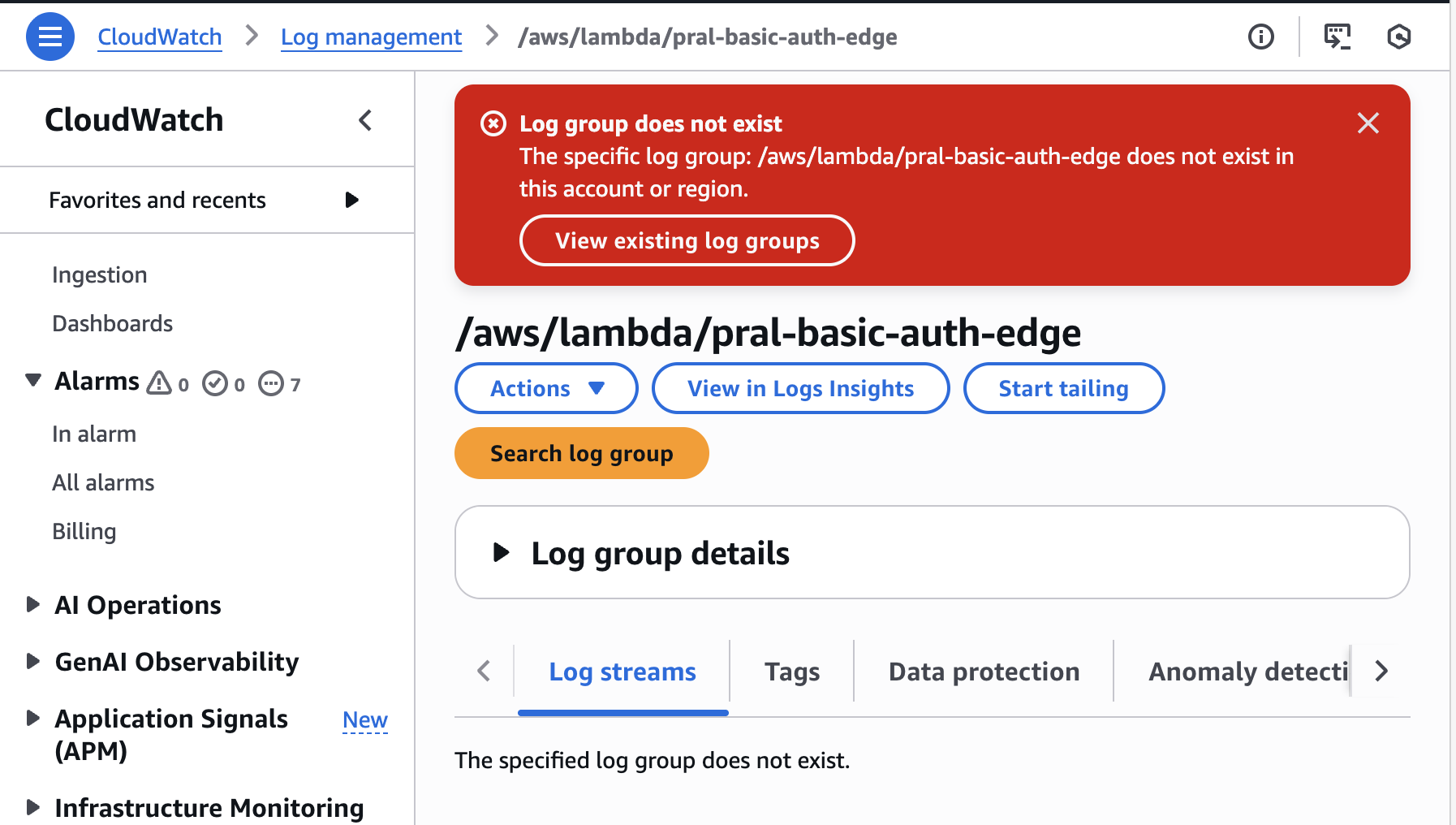Collapse the Alarms navigation section
This screenshot has height=825, width=1456.
pos(33,380)
